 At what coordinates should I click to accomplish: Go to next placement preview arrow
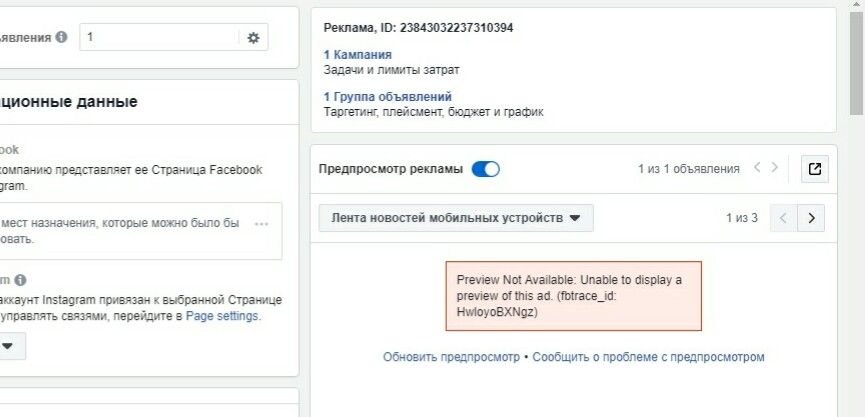pos(811,218)
